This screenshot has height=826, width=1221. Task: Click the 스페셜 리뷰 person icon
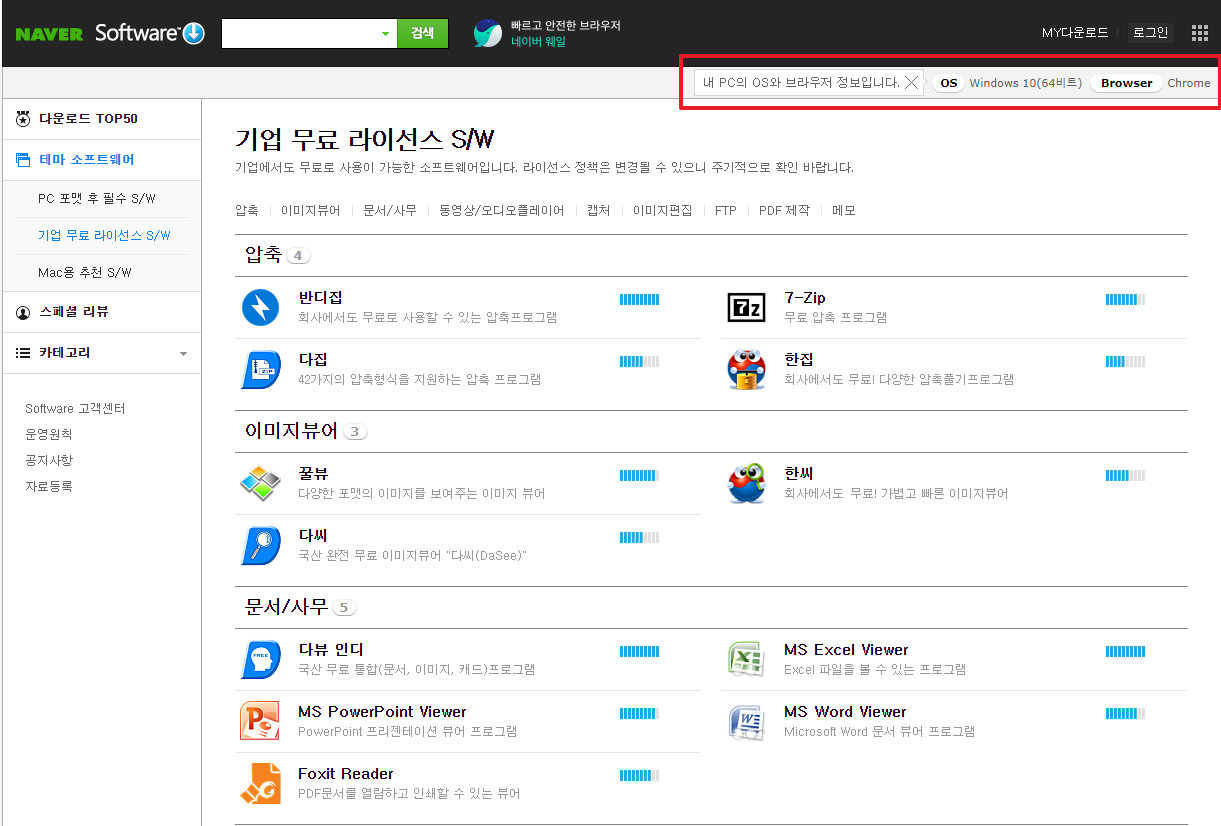click(23, 313)
